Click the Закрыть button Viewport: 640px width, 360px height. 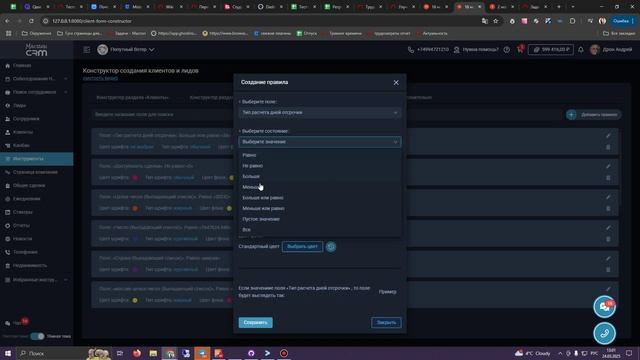[x=386, y=322]
